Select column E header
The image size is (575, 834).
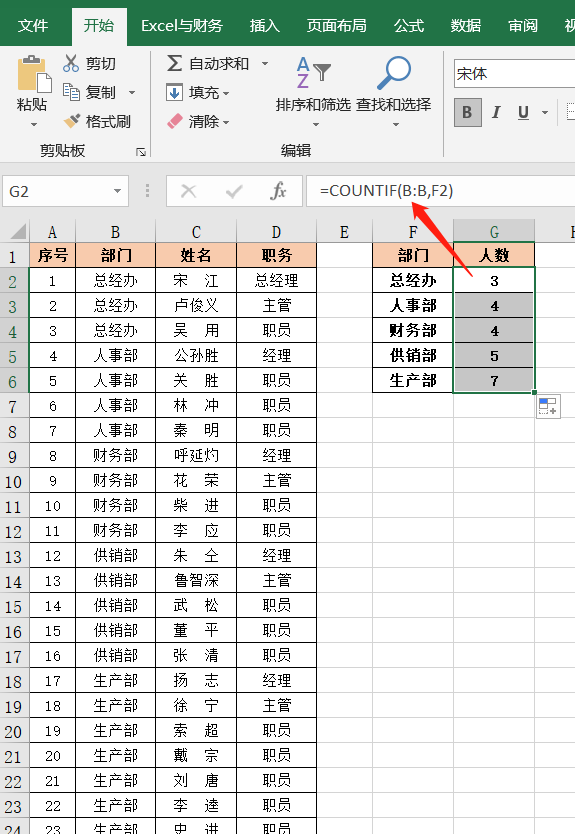point(344,232)
